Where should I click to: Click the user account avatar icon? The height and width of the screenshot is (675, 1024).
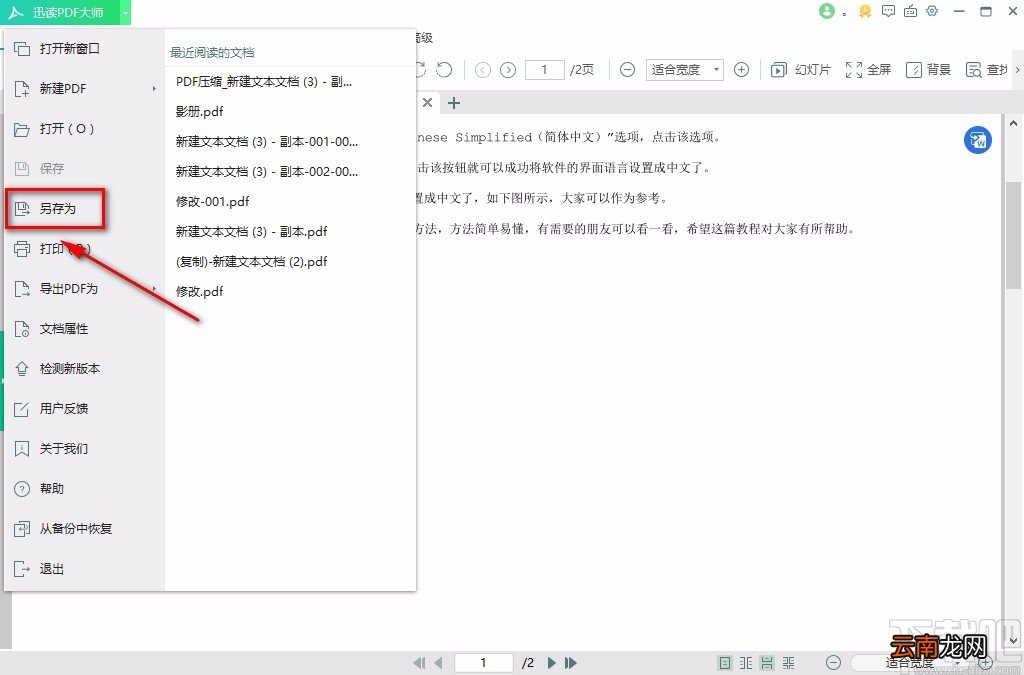click(x=827, y=11)
